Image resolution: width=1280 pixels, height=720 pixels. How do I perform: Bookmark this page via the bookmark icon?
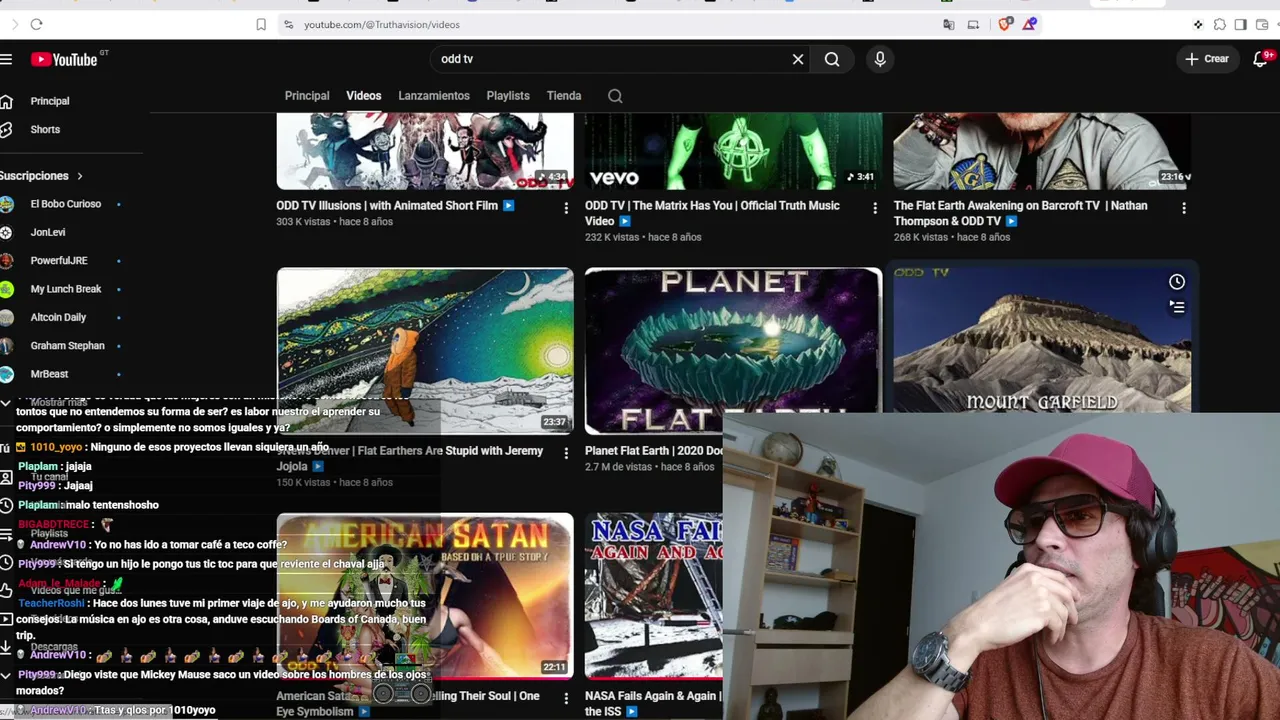[261, 24]
